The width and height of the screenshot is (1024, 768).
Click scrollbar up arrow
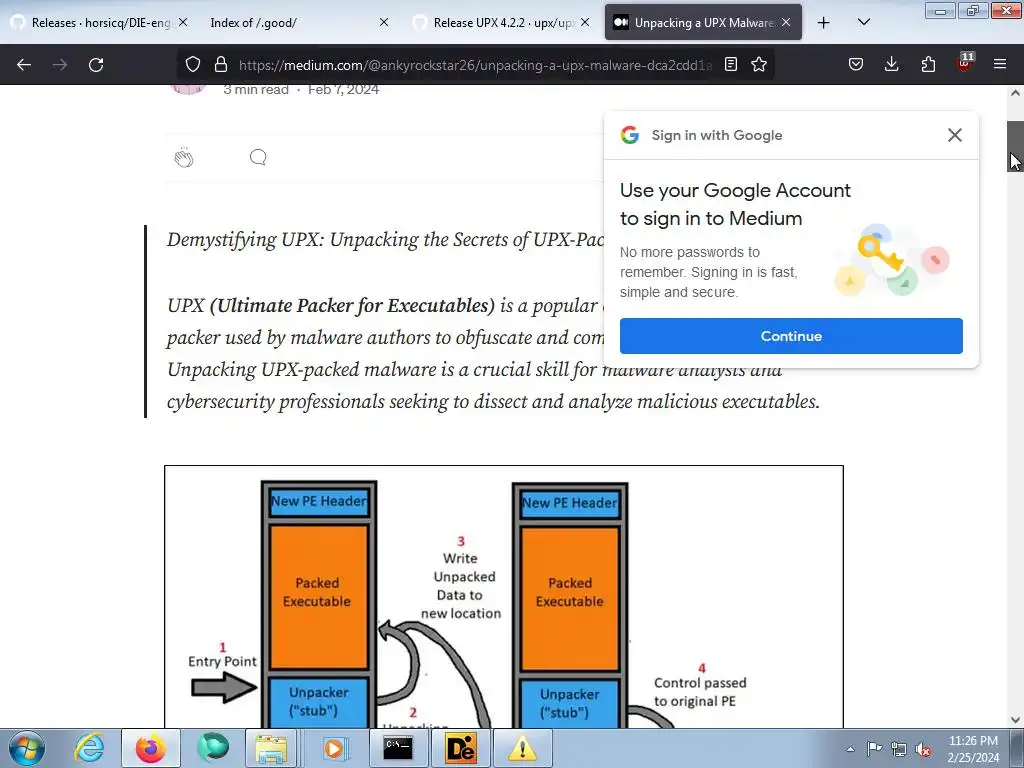click(x=1015, y=93)
